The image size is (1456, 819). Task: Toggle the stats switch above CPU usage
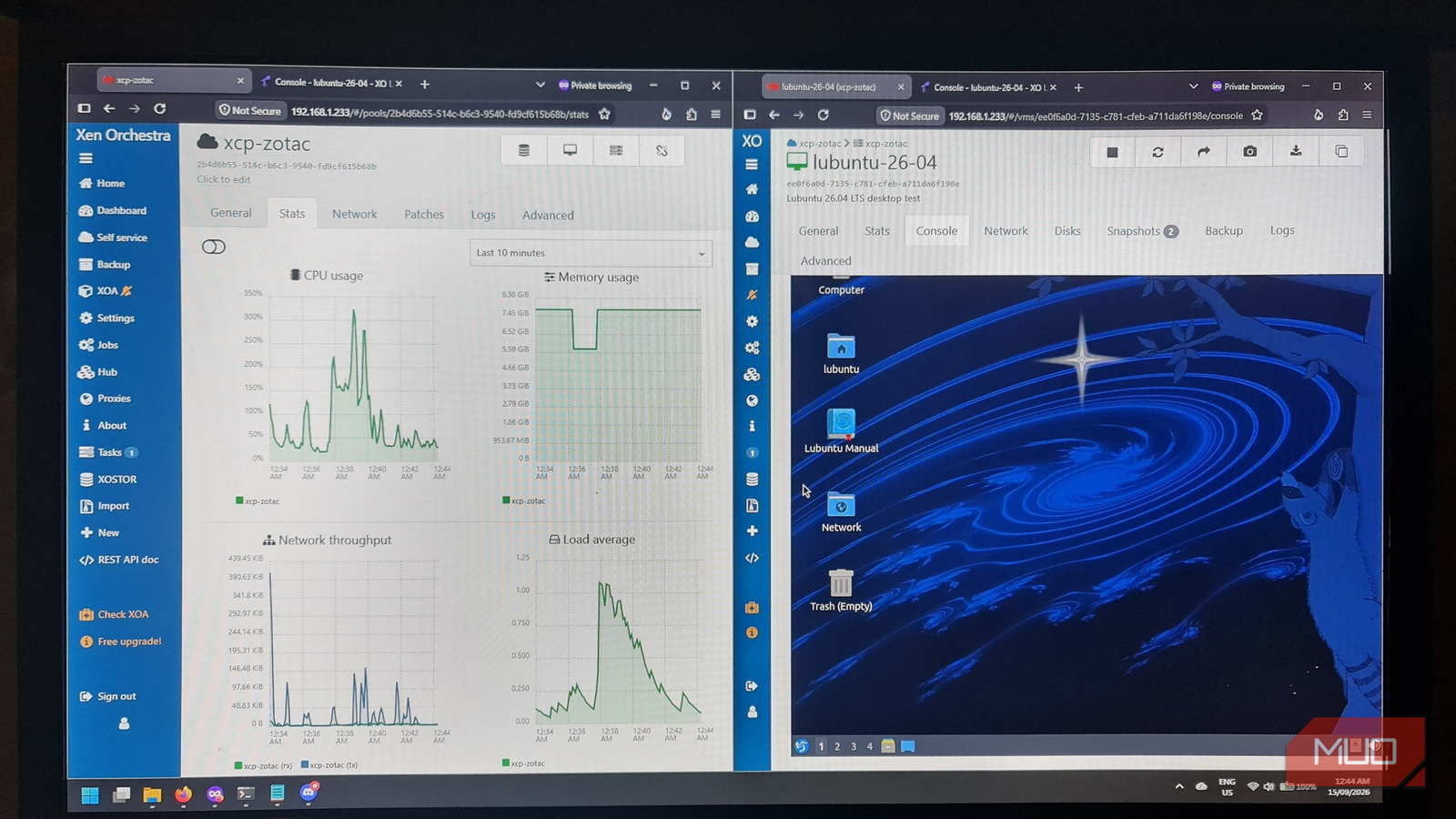[x=214, y=247]
